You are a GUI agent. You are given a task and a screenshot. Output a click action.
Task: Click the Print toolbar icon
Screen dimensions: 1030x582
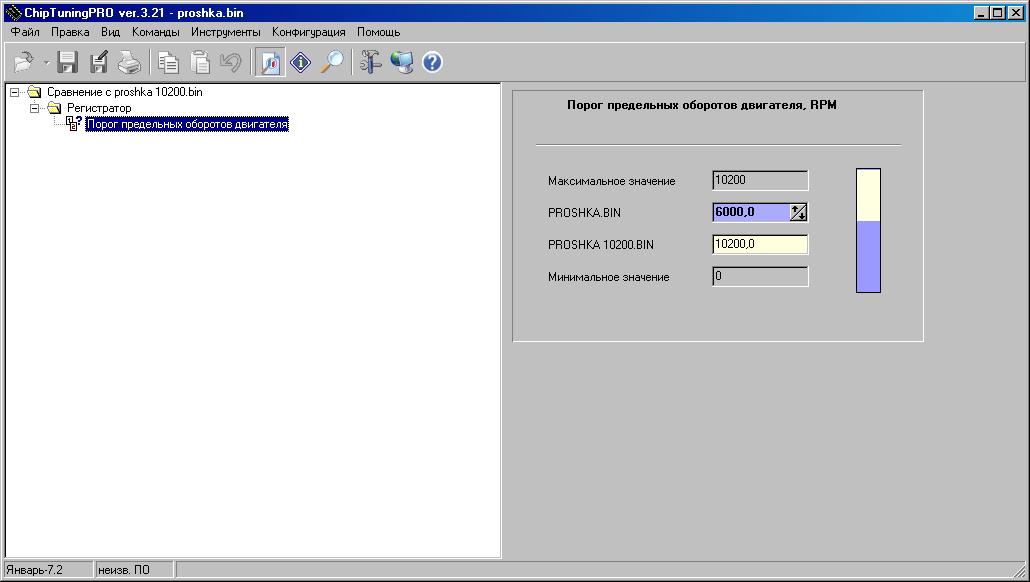[130, 63]
